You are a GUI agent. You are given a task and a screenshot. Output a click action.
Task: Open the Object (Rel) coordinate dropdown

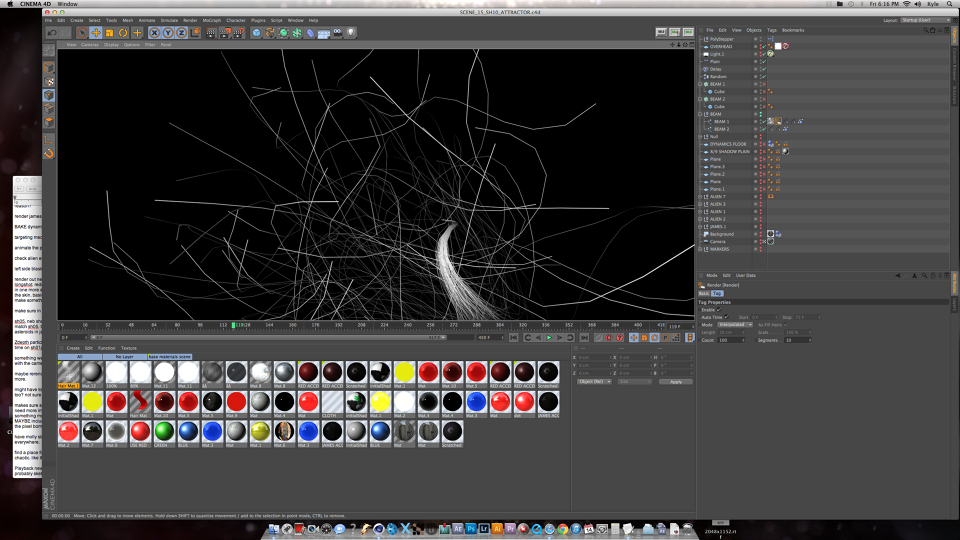594,381
